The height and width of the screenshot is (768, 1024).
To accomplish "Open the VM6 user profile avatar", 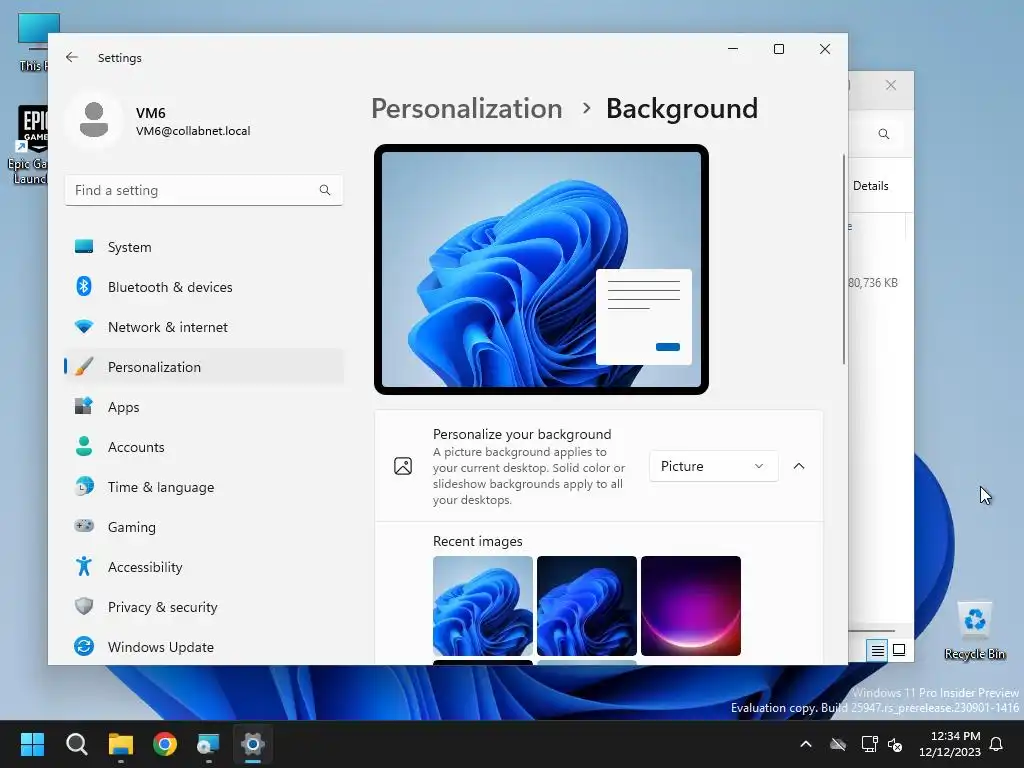I will (94, 120).
